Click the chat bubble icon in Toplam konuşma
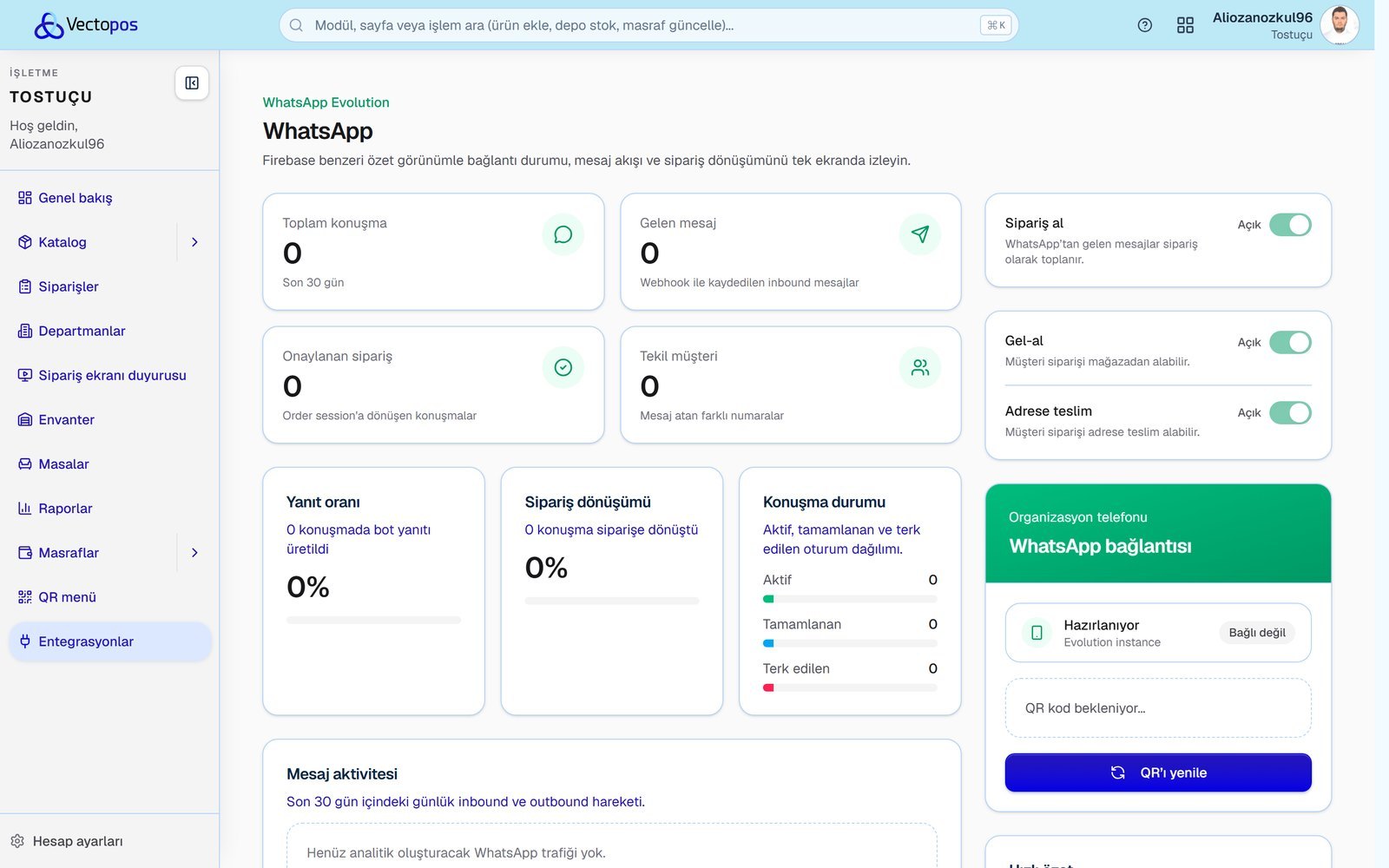 563,234
